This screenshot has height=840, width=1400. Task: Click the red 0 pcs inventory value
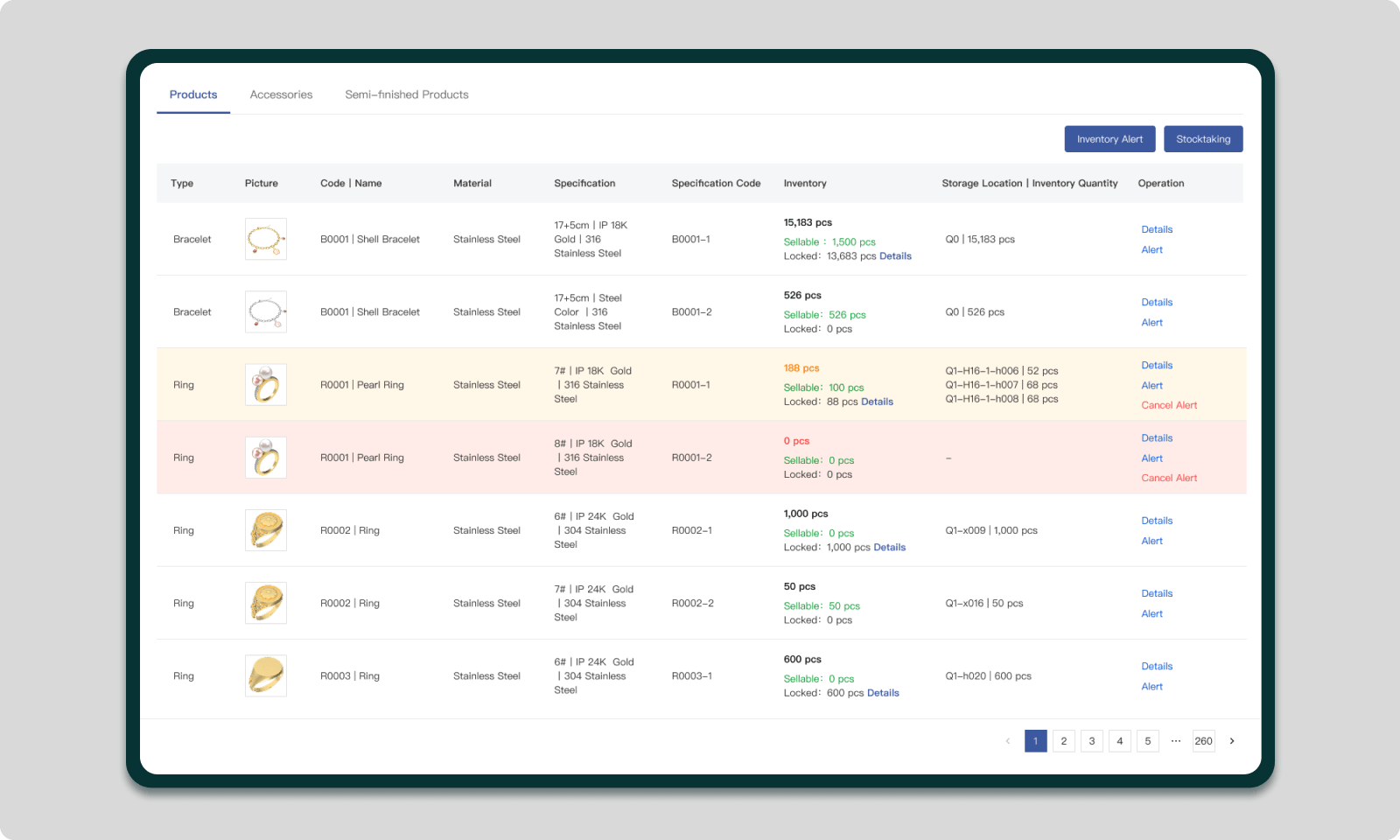[x=796, y=441]
